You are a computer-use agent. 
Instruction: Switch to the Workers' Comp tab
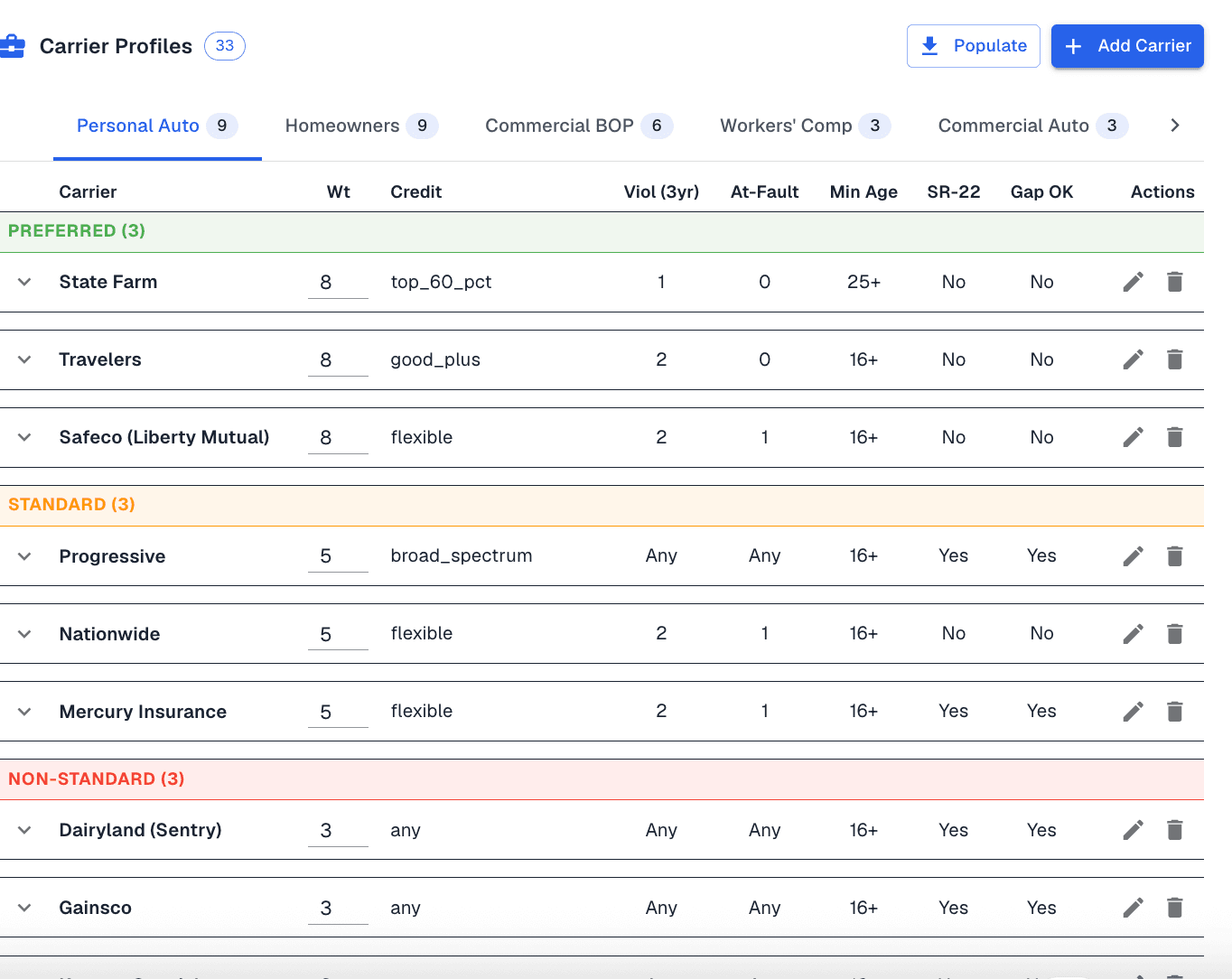pos(806,126)
